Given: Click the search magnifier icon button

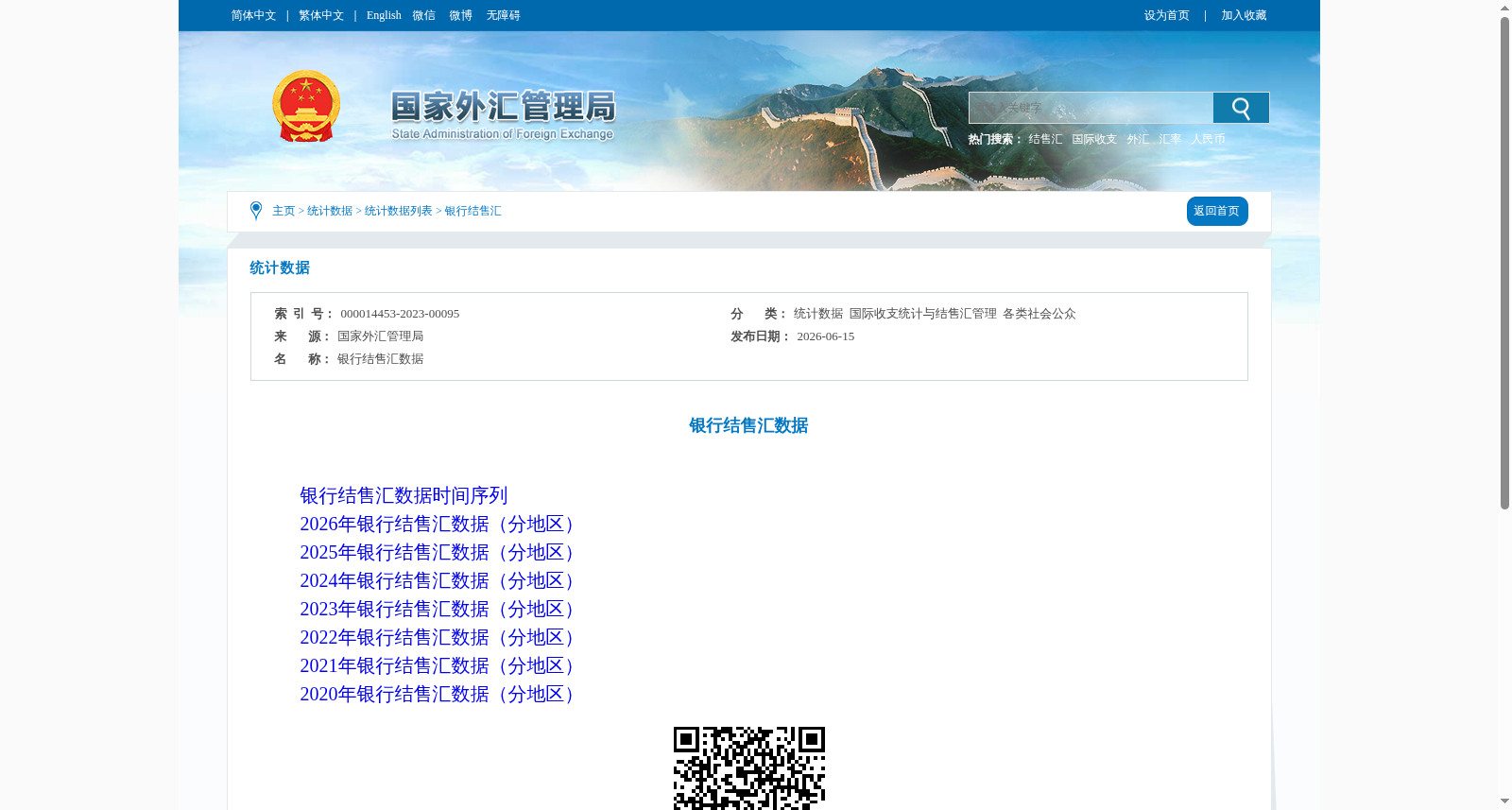Looking at the screenshot, I should (x=1241, y=108).
